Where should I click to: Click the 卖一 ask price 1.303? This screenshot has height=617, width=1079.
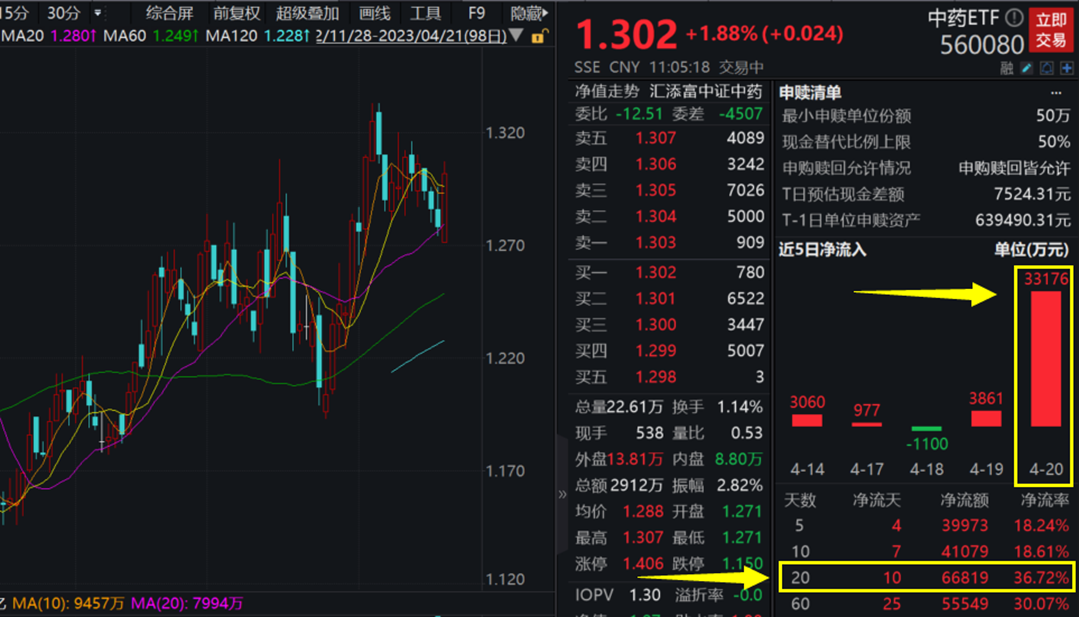pyautogui.click(x=655, y=243)
